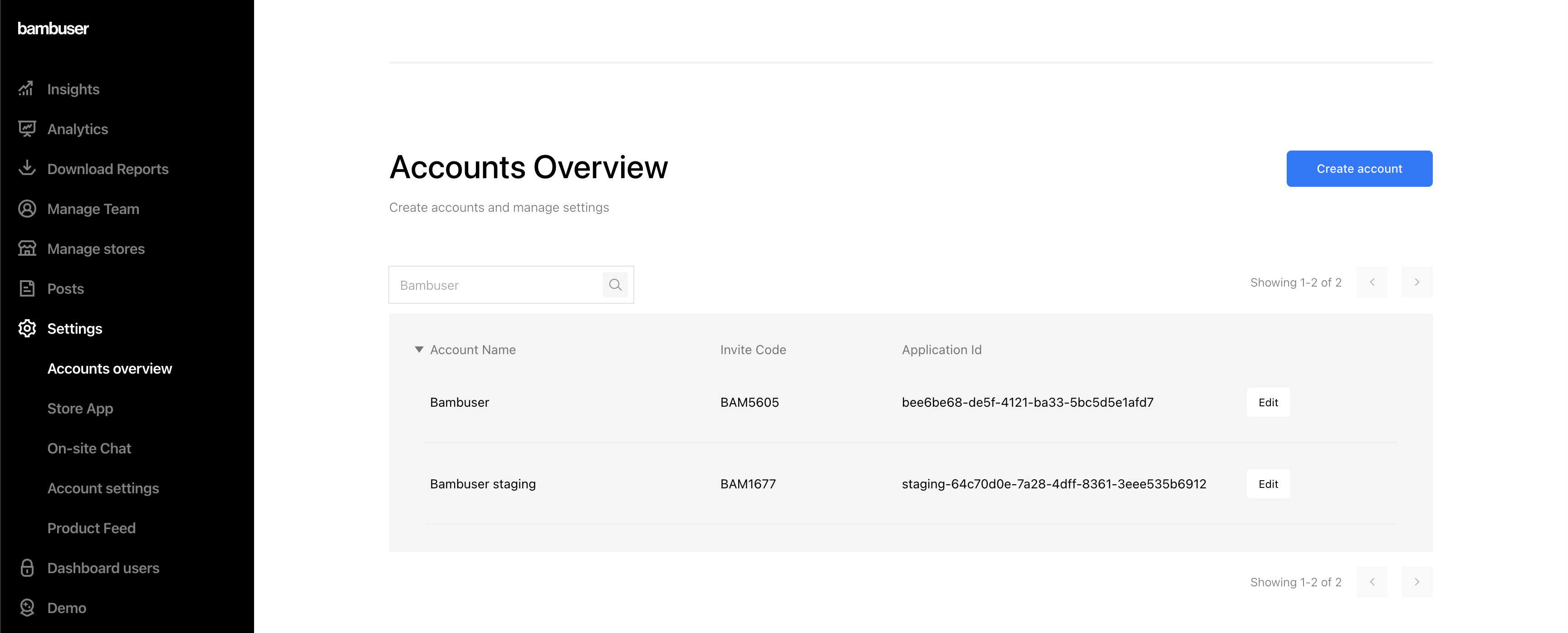Click invite code BAM5605
Image resolution: width=1568 pixels, height=633 pixels.
pyautogui.click(x=750, y=402)
